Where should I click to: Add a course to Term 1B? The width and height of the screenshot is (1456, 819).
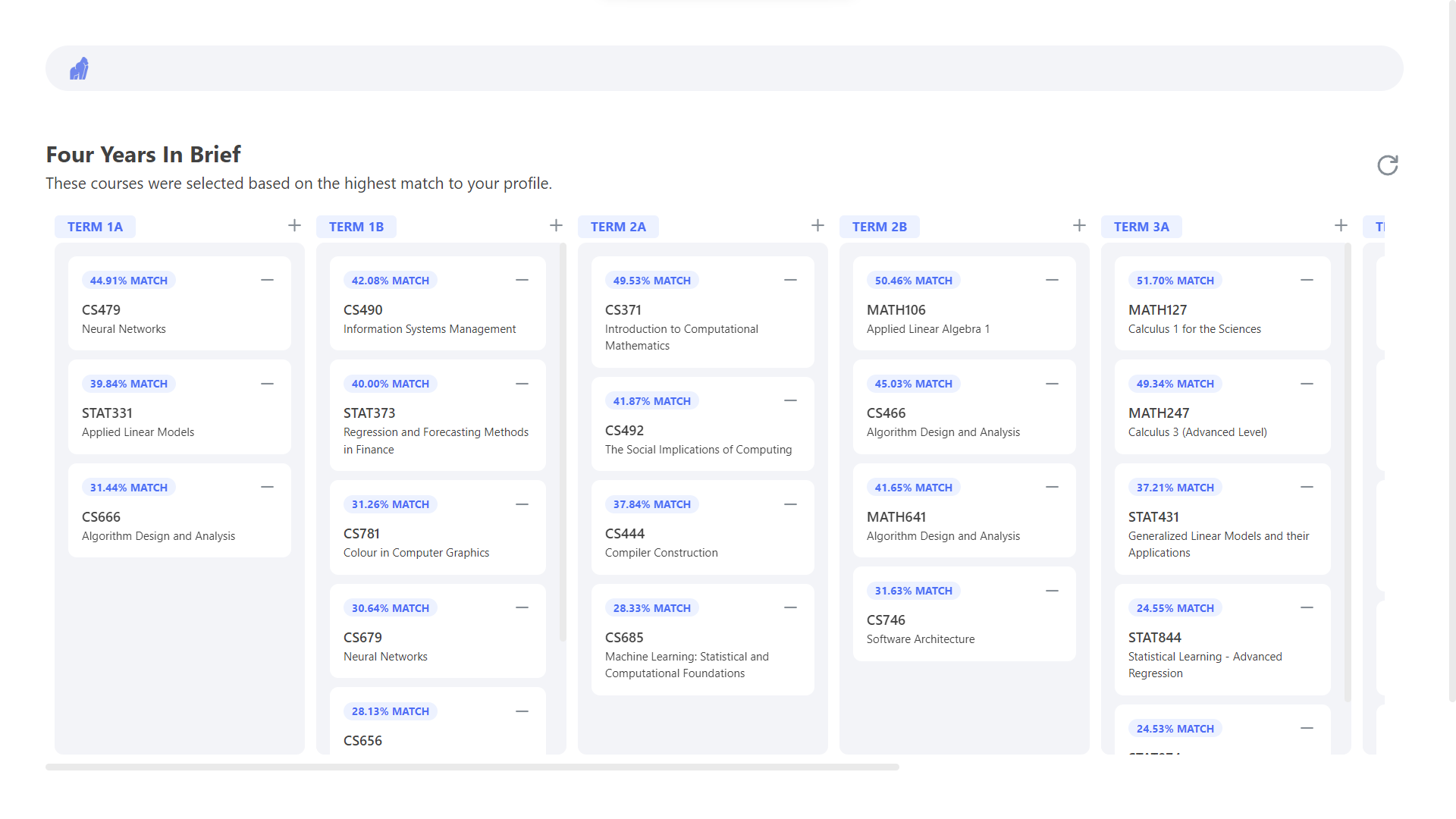pyautogui.click(x=556, y=225)
